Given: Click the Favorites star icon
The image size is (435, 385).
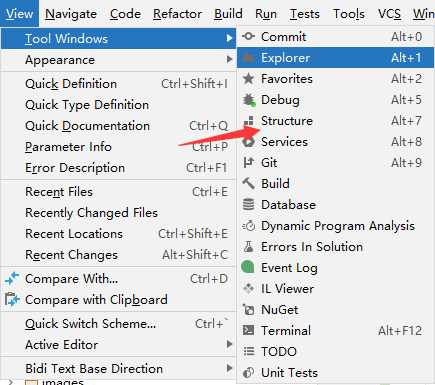Looking at the screenshot, I should (248, 79).
